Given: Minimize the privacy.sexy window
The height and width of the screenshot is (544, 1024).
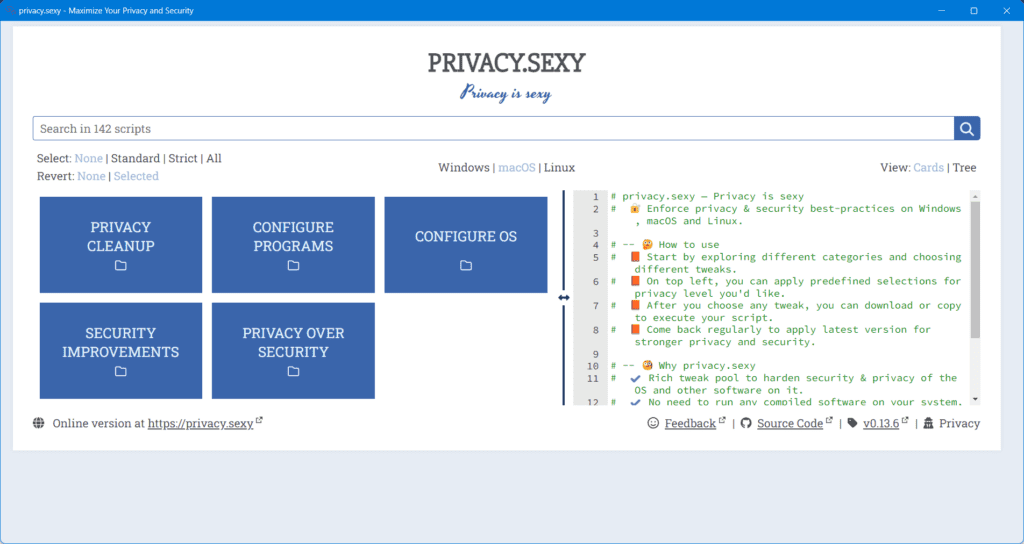Looking at the screenshot, I should tap(942, 10).
